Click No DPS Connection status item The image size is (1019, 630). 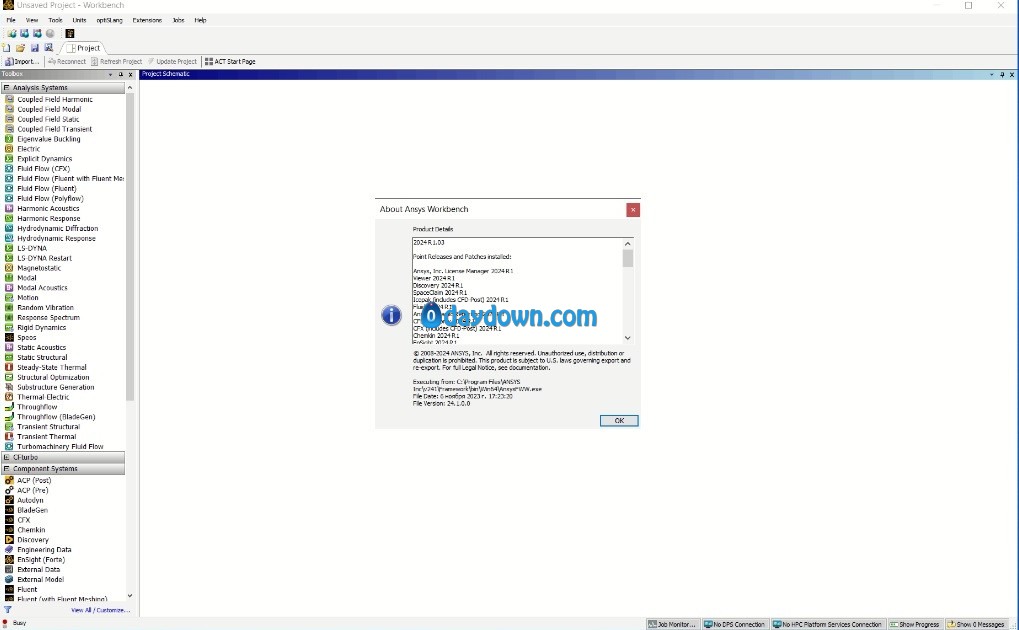pos(734,624)
